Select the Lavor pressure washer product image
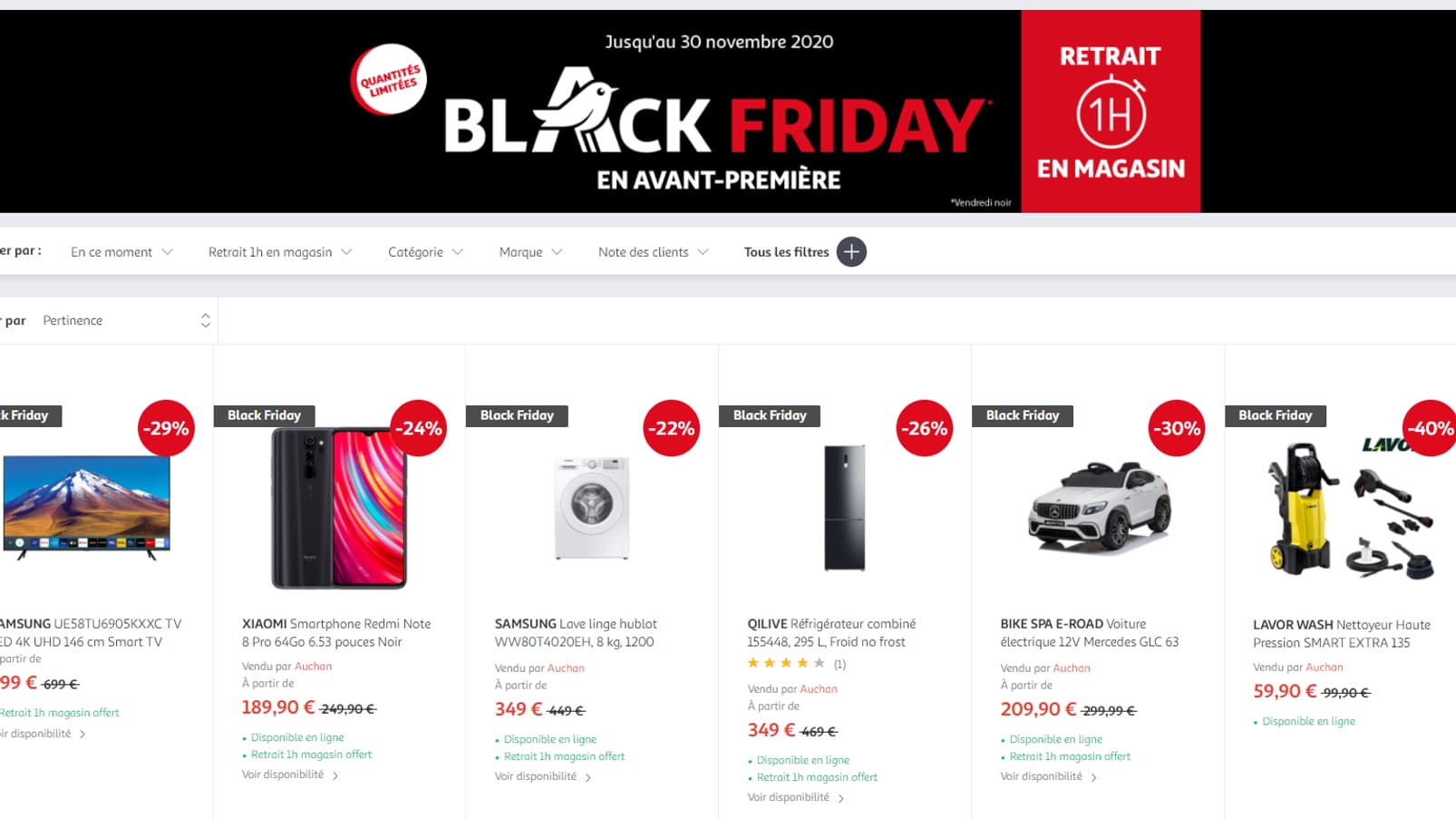 [x=1350, y=510]
